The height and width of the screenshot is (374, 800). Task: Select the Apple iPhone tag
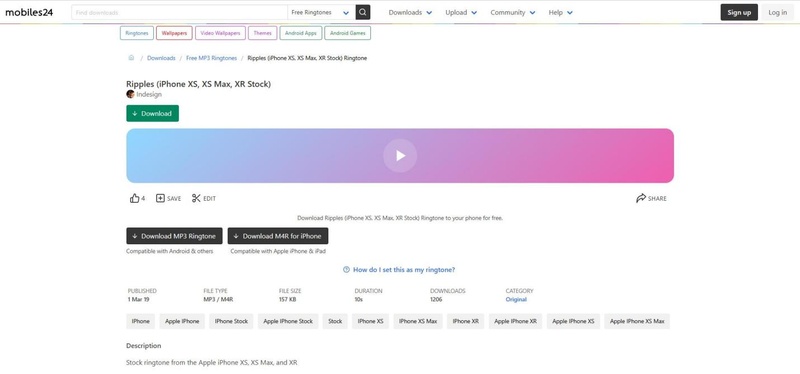182,321
